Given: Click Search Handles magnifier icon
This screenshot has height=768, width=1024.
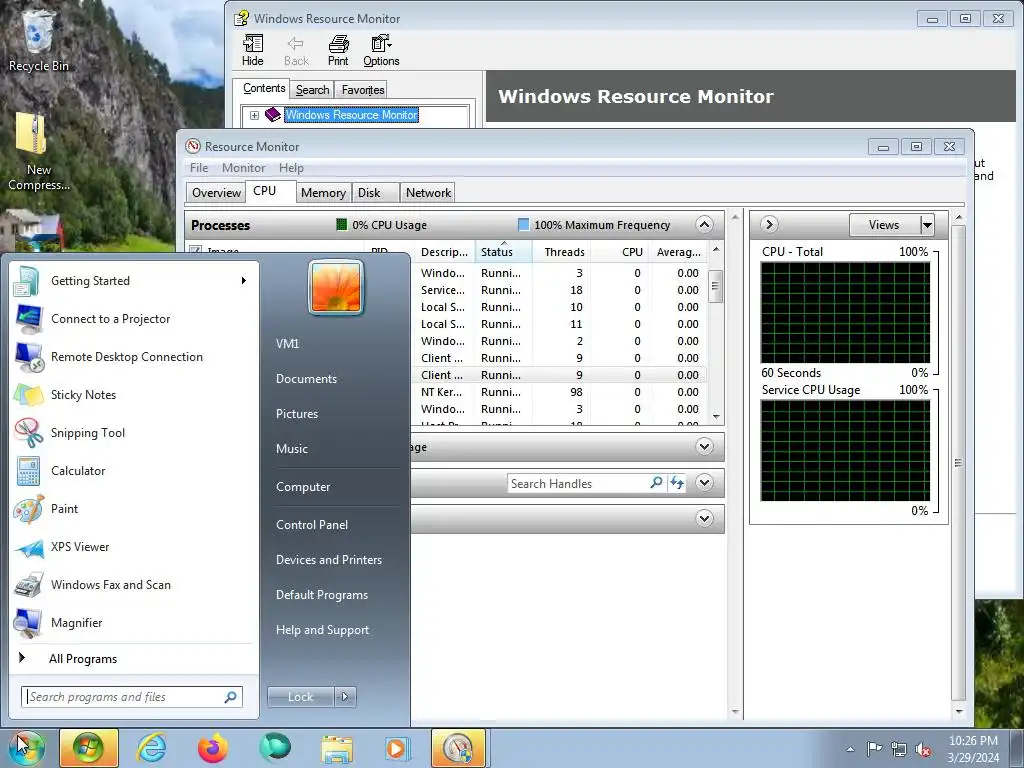Looking at the screenshot, I should [x=656, y=483].
